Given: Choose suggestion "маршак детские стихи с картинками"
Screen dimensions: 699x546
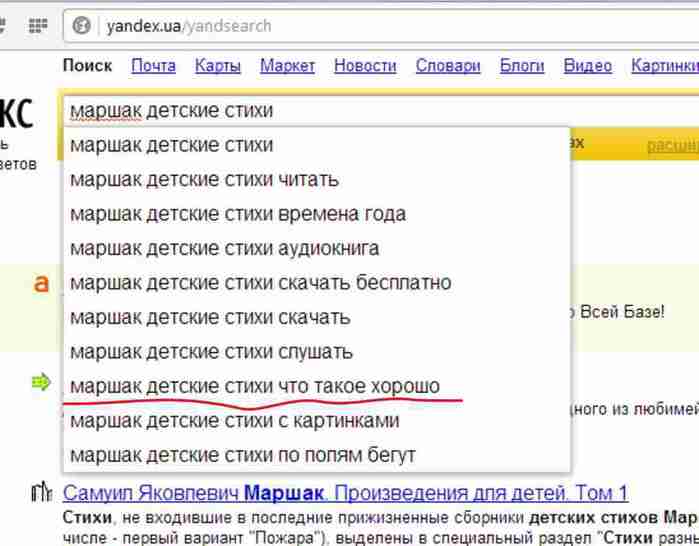Looking at the screenshot, I should [317, 420].
